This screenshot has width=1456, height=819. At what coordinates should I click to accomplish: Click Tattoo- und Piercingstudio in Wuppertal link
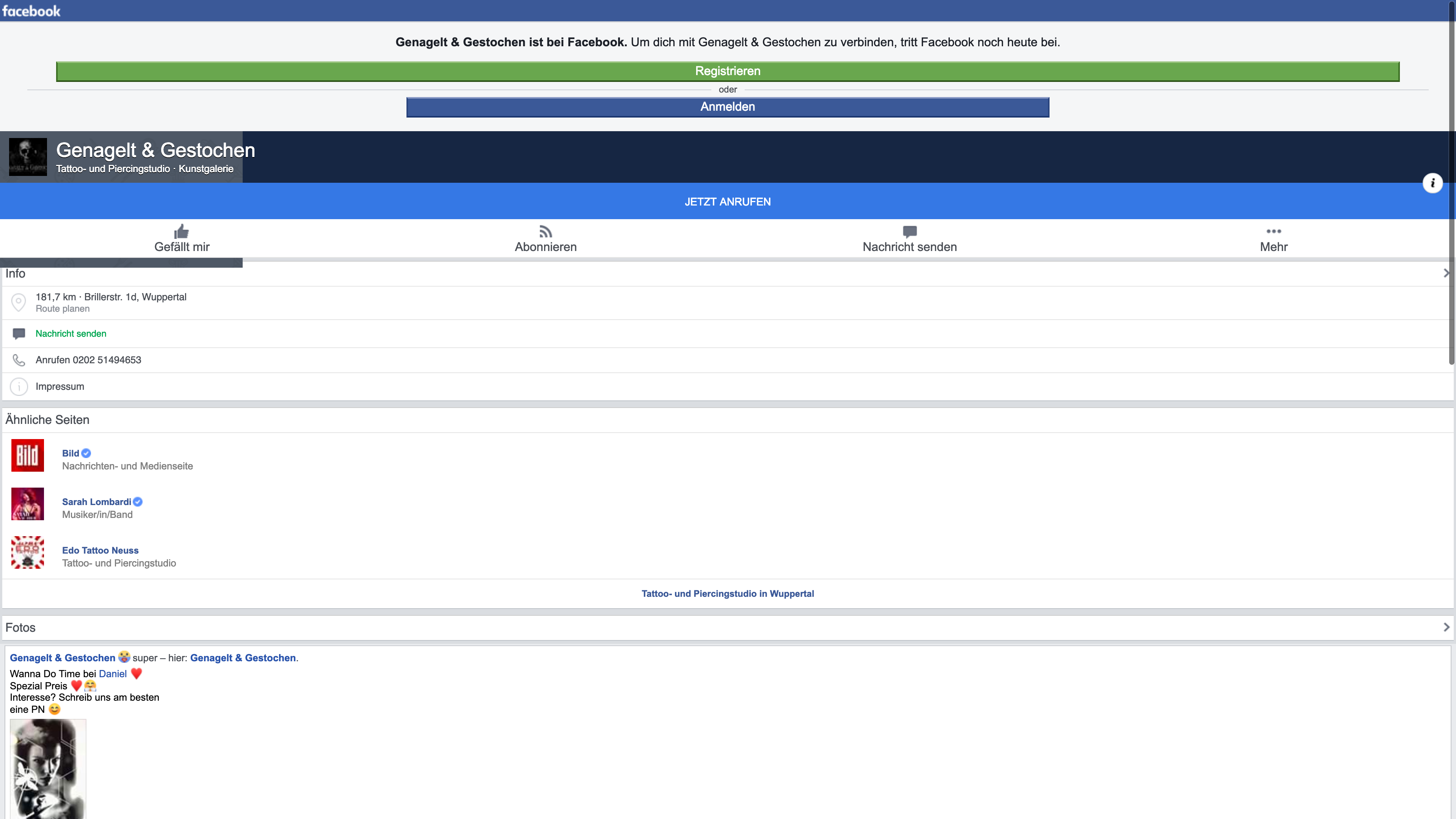pyautogui.click(x=728, y=593)
